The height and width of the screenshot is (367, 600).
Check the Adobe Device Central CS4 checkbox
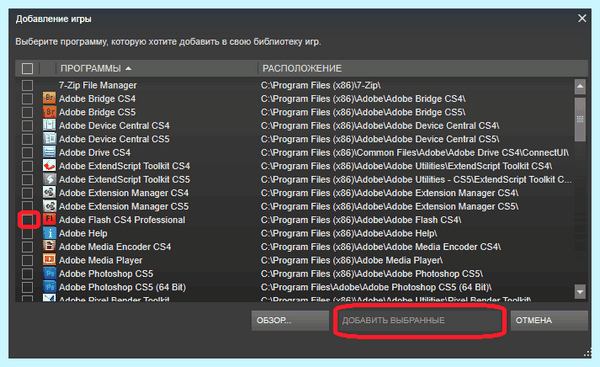tap(27, 125)
